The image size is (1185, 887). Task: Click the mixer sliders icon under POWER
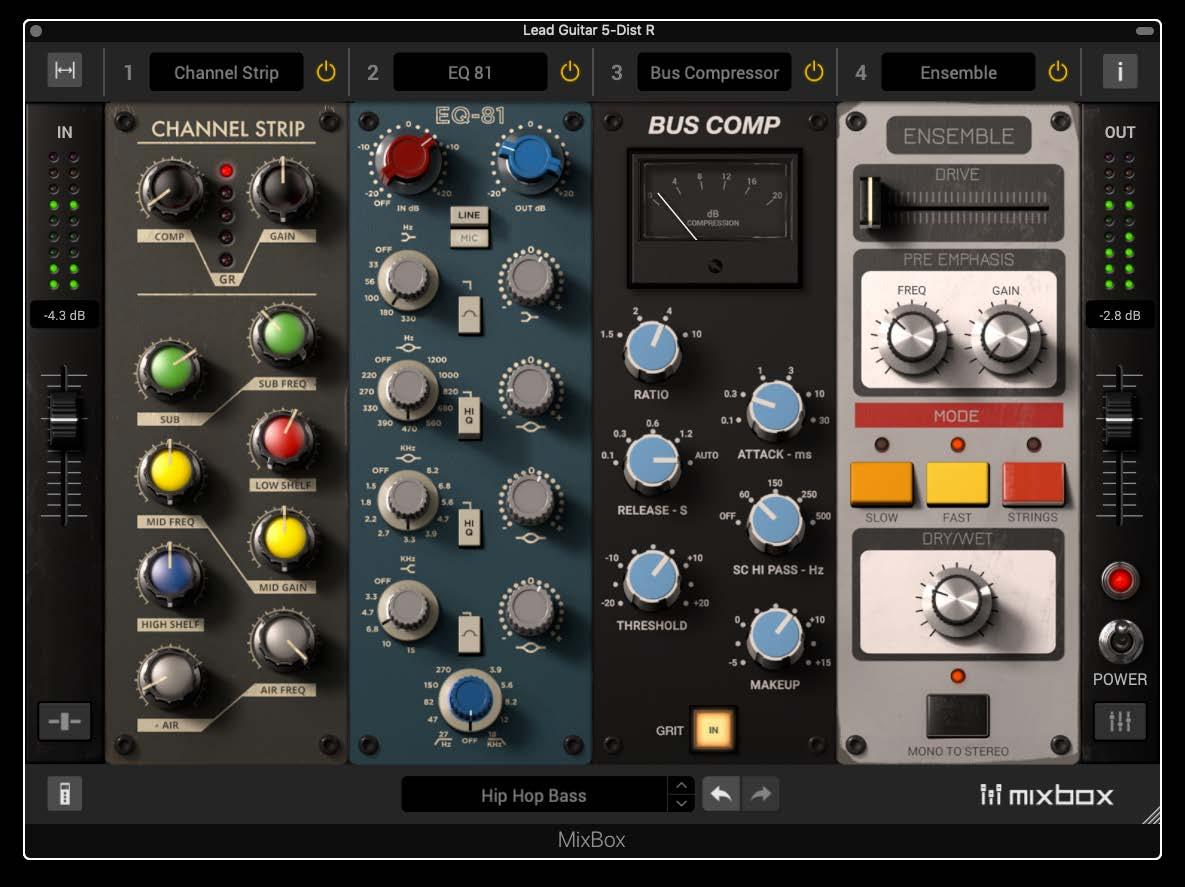(1120, 722)
